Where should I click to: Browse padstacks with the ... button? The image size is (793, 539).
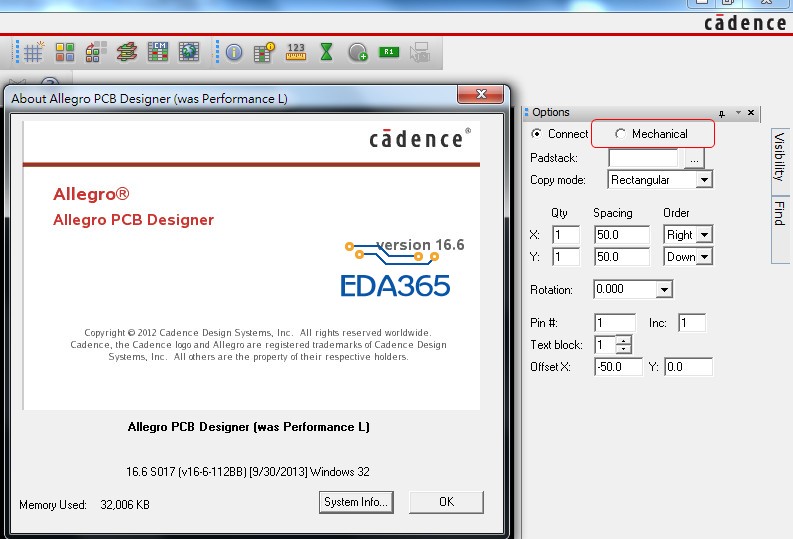(694, 159)
